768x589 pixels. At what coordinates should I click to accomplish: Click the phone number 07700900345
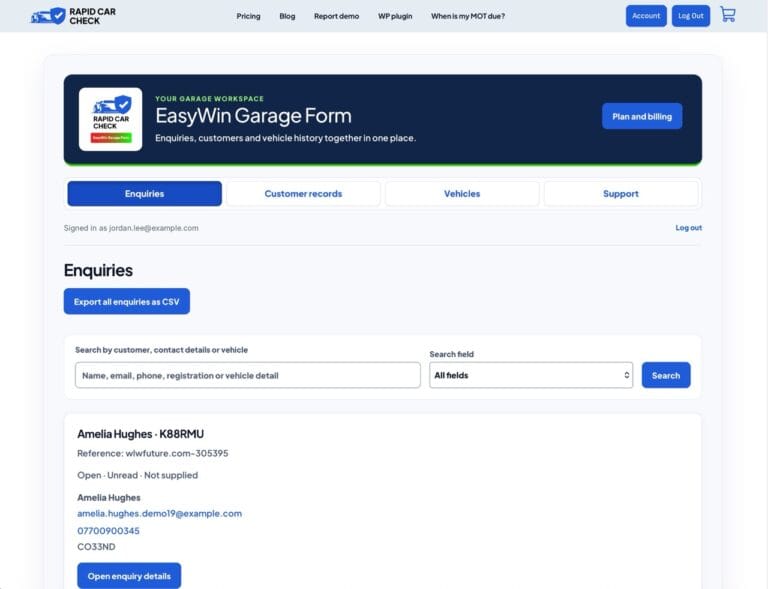[x=108, y=531]
